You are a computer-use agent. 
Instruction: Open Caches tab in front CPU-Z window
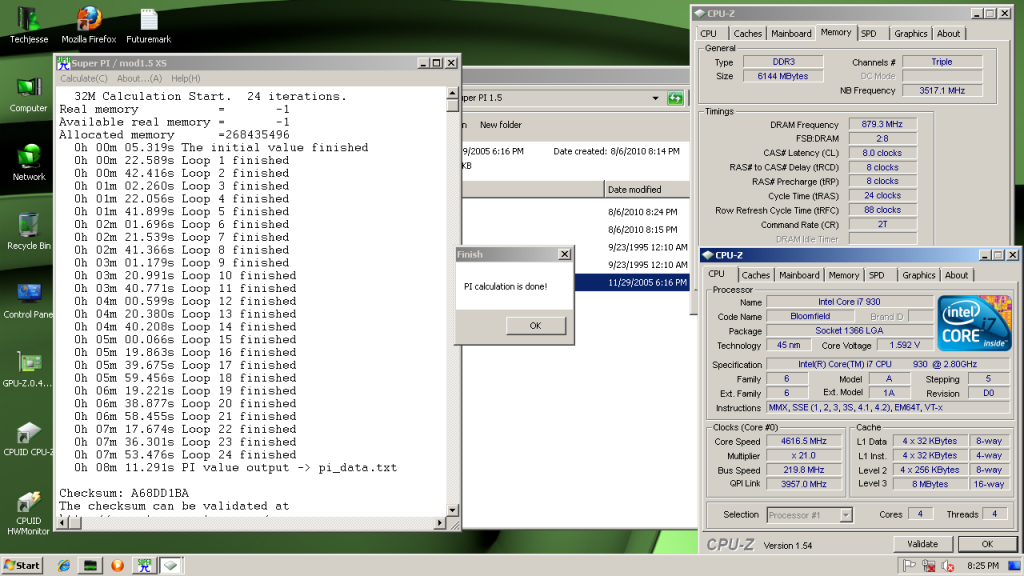[x=756, y=275]
